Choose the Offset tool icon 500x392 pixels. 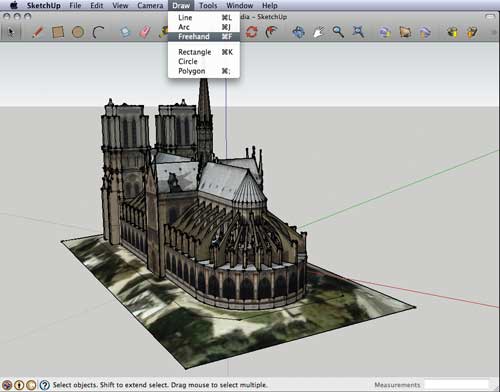pos(272,32)
